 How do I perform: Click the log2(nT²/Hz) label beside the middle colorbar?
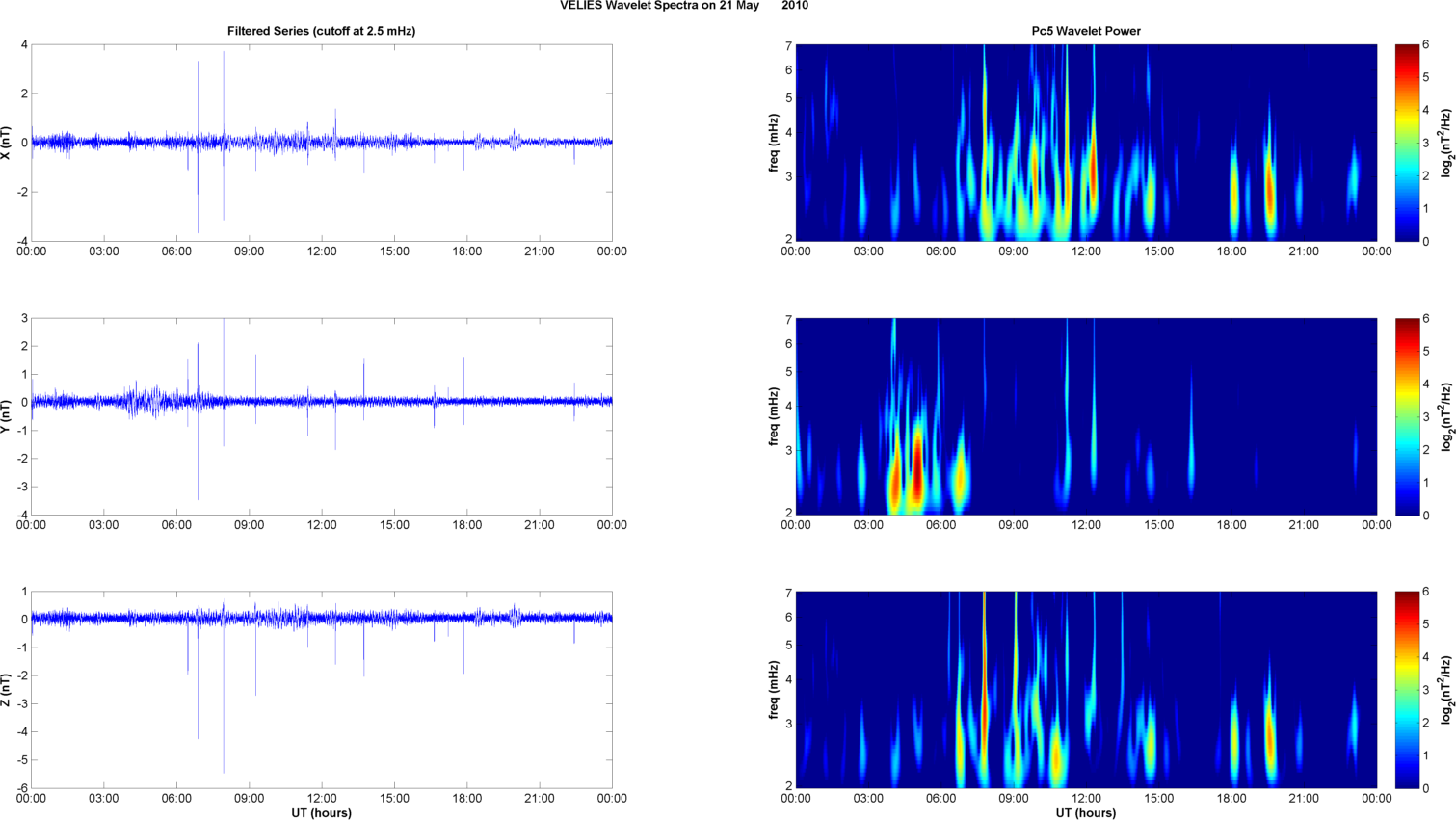(x=1447, y=416)
